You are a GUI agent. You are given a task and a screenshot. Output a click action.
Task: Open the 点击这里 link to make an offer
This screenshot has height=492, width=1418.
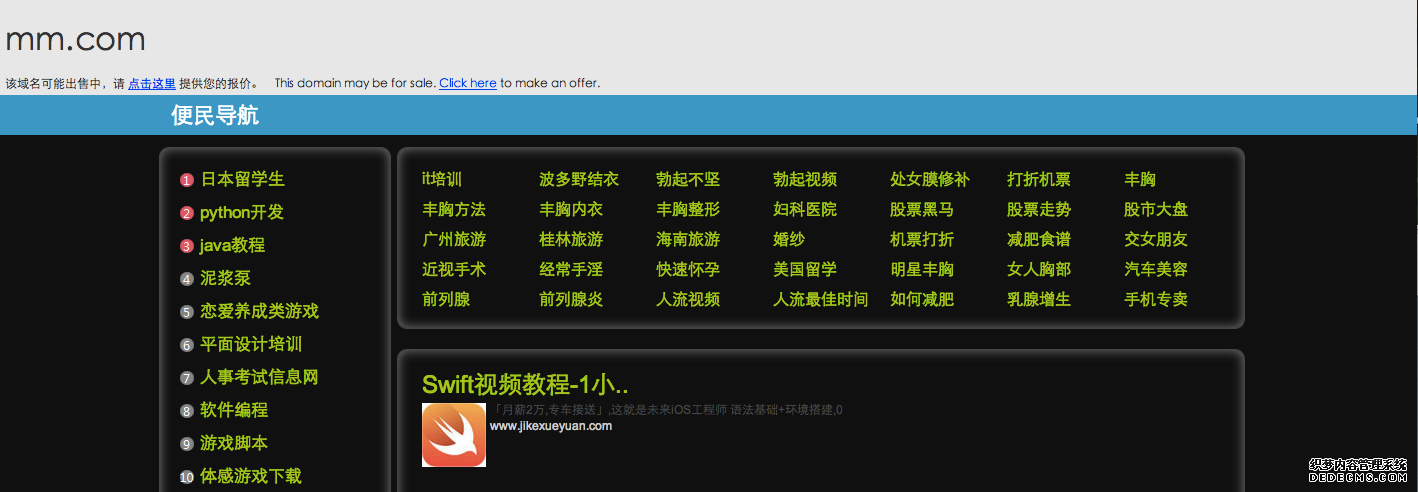152,83
